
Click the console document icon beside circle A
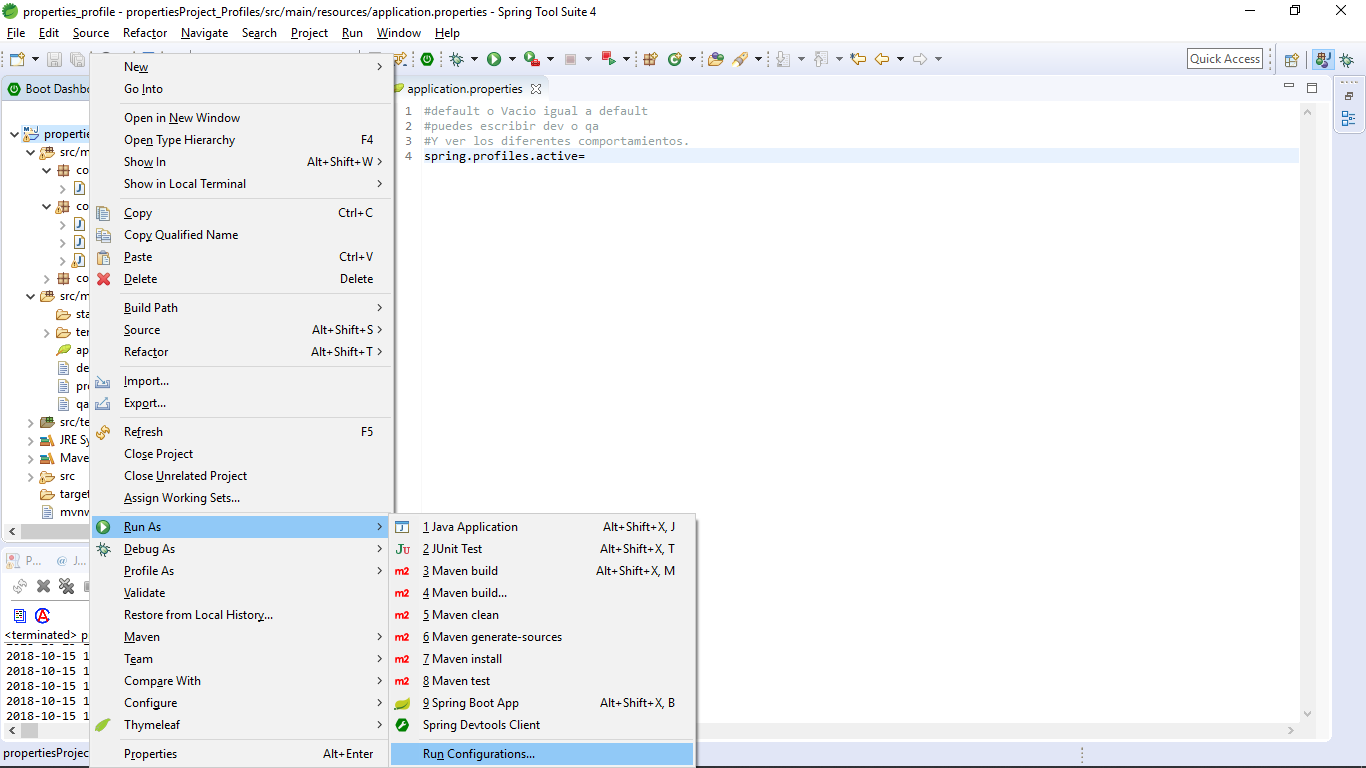[x=20, y=615]
